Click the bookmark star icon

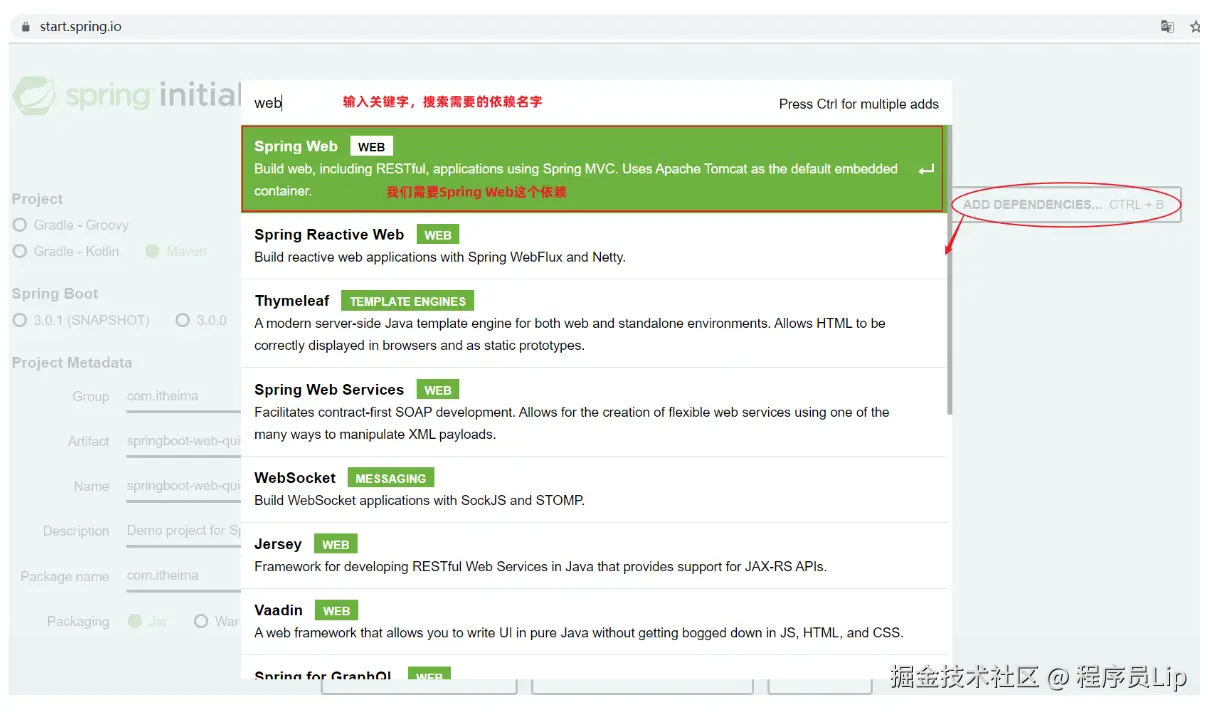point(1195,27)
